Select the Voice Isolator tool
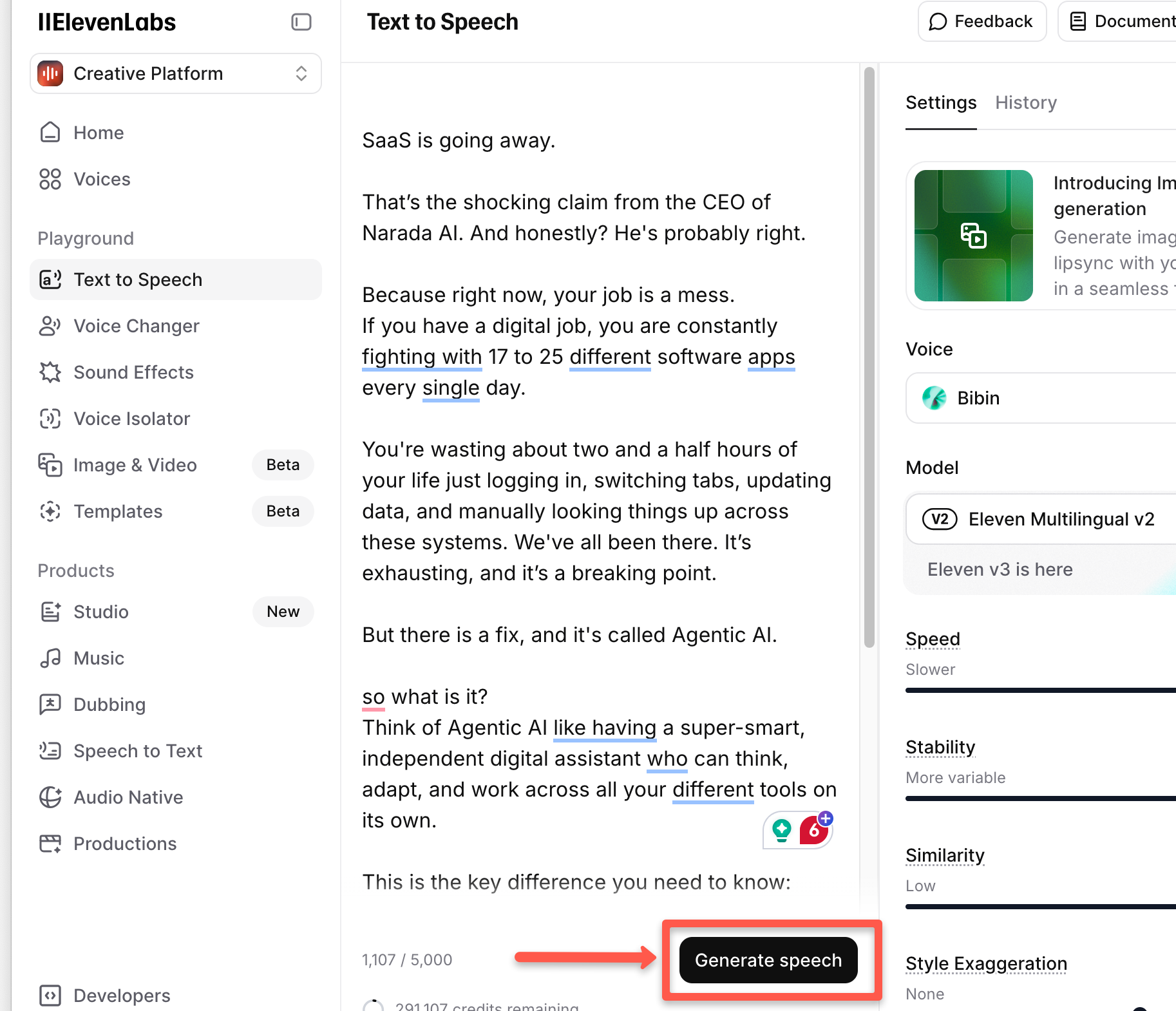This screenshot has height=1011, width=1176. (x=131, y=419)
